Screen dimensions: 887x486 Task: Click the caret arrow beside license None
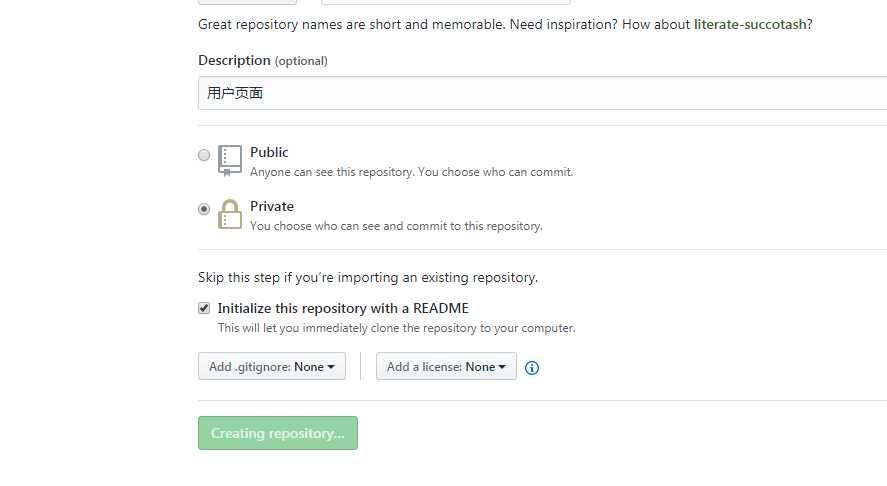click(x=502, y=367)
